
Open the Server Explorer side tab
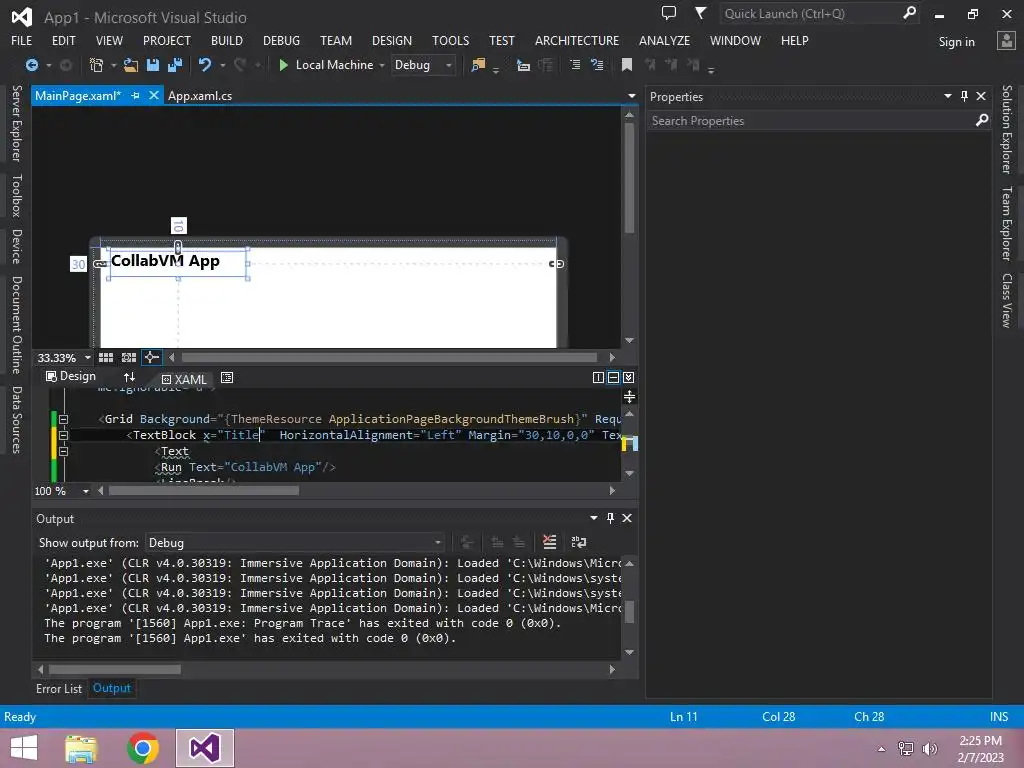(x=17, y=123)
